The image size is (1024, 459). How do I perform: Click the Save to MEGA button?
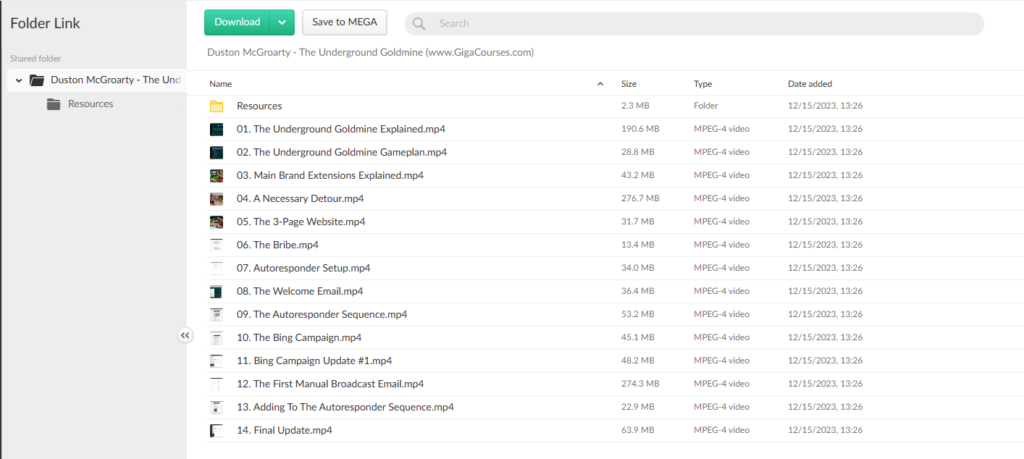(344, 22)
